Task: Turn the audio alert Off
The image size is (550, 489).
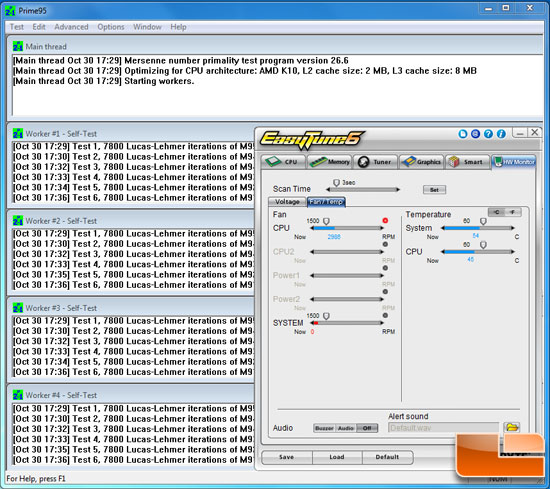Action: tap(367, 428)
